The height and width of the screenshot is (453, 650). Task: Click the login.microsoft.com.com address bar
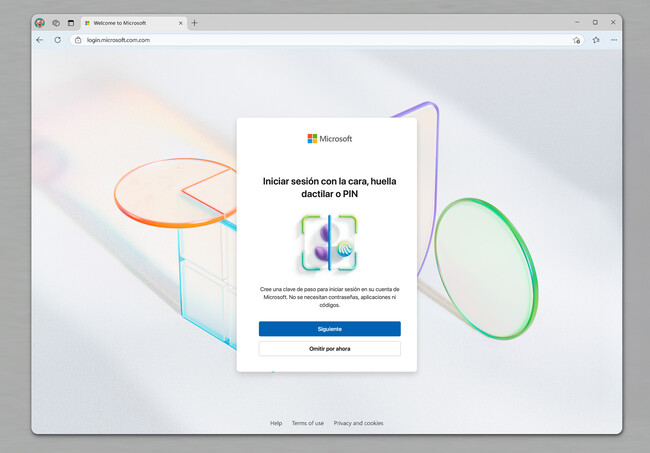300,40
